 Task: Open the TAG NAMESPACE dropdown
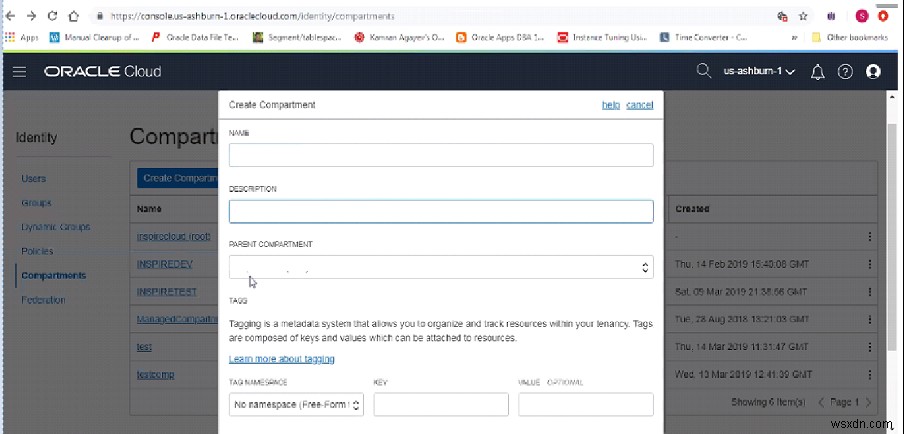pos(296,405)
